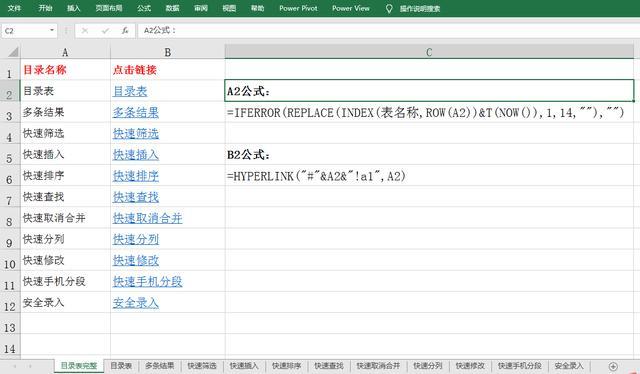Open the 审阅 ribbon tab
This screenshot has width=640, height=374.
pos(201,8)
